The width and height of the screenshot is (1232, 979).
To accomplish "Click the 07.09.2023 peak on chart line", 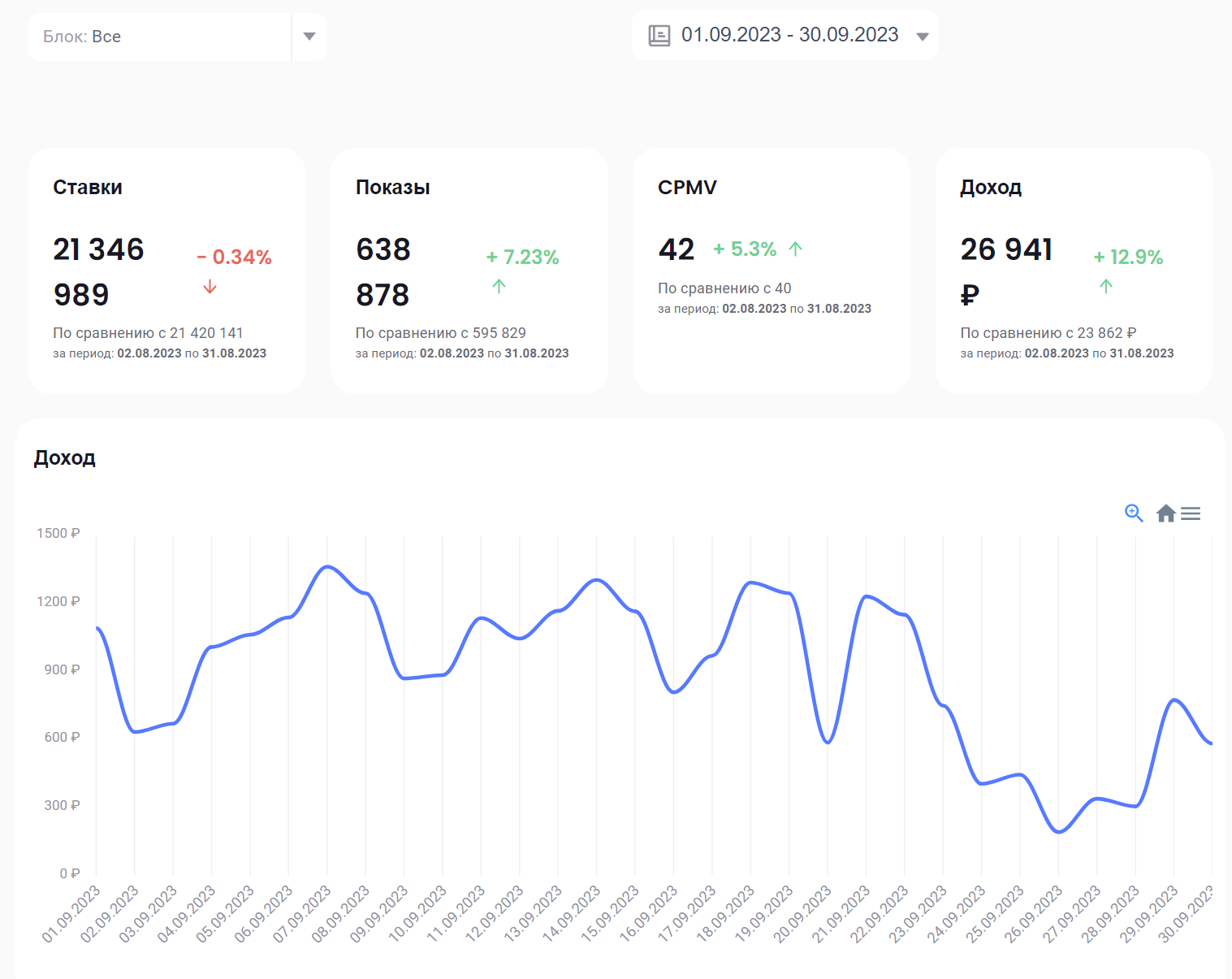I will [327, 566].
